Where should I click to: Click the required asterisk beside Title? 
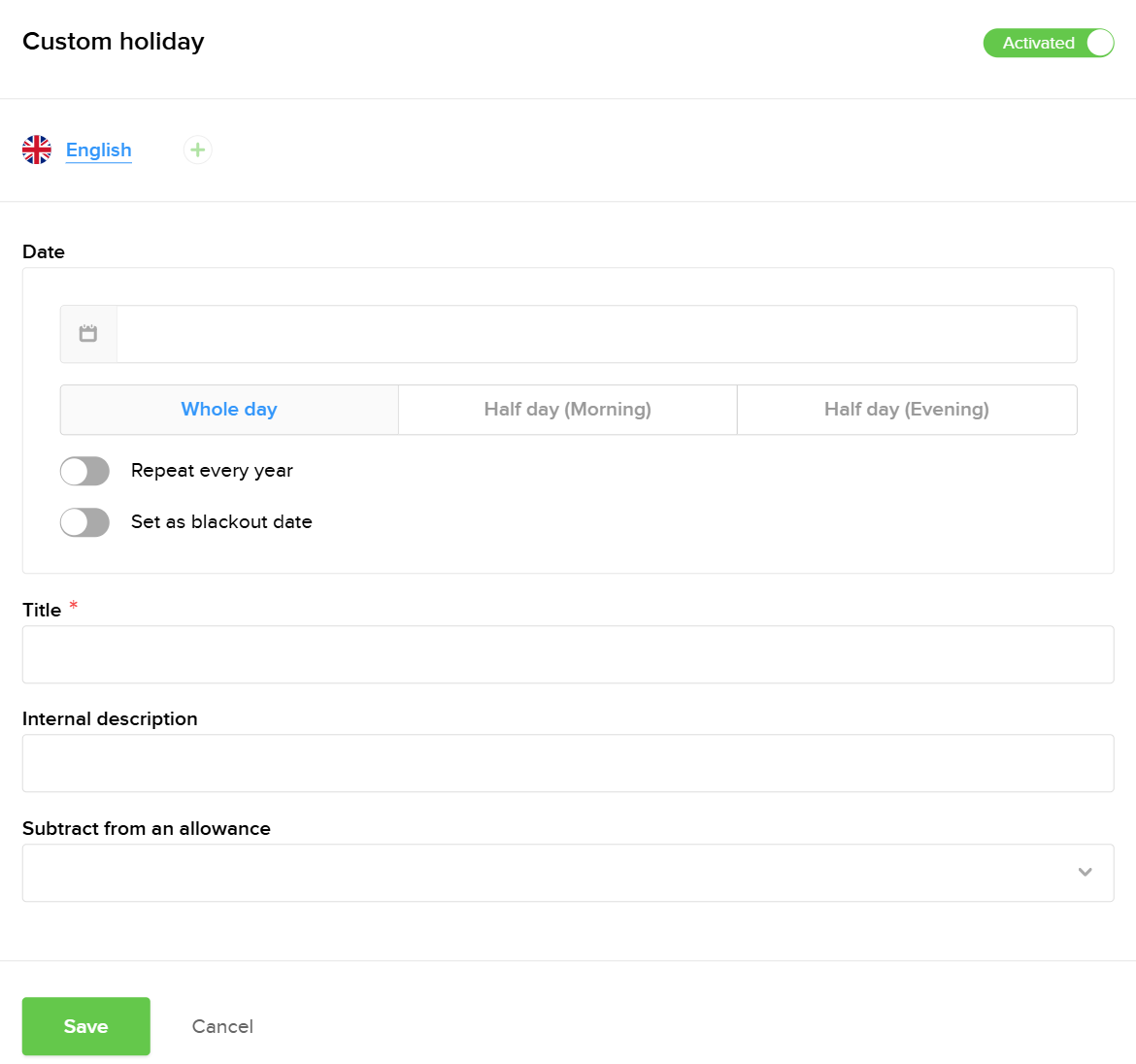click(x=74, y=606)
